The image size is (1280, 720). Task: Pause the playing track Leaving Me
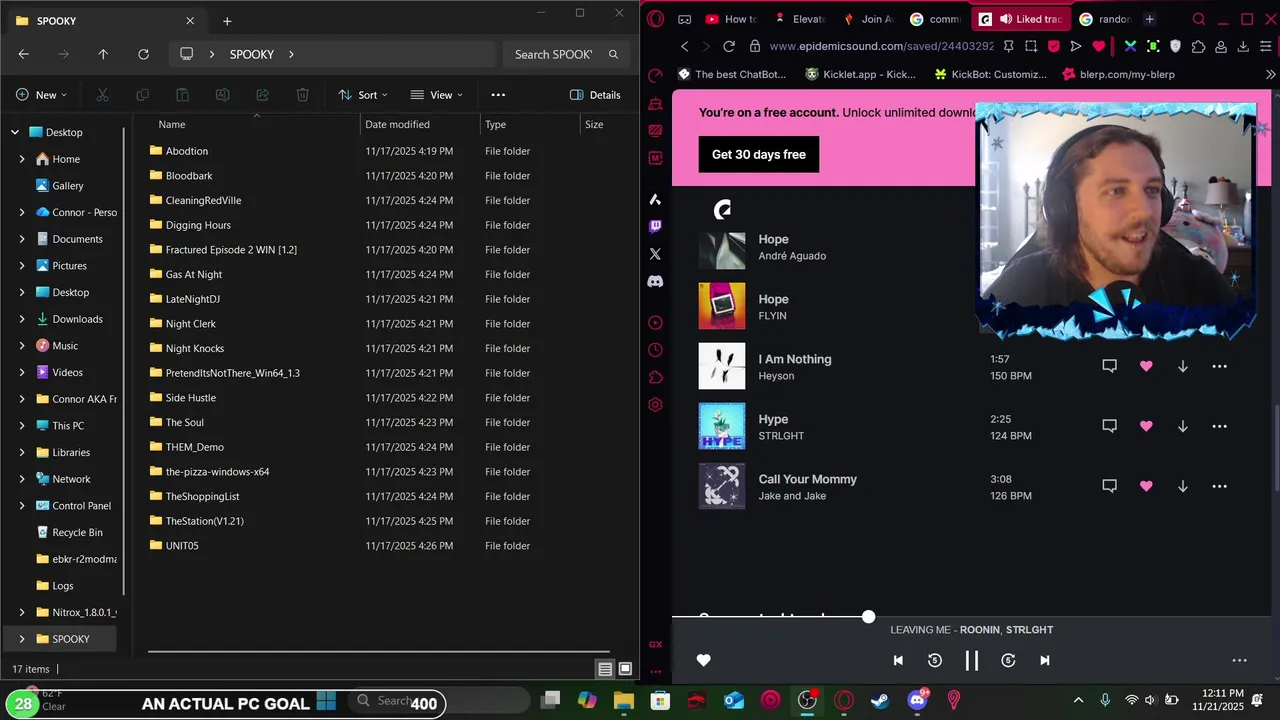point(971,660)
